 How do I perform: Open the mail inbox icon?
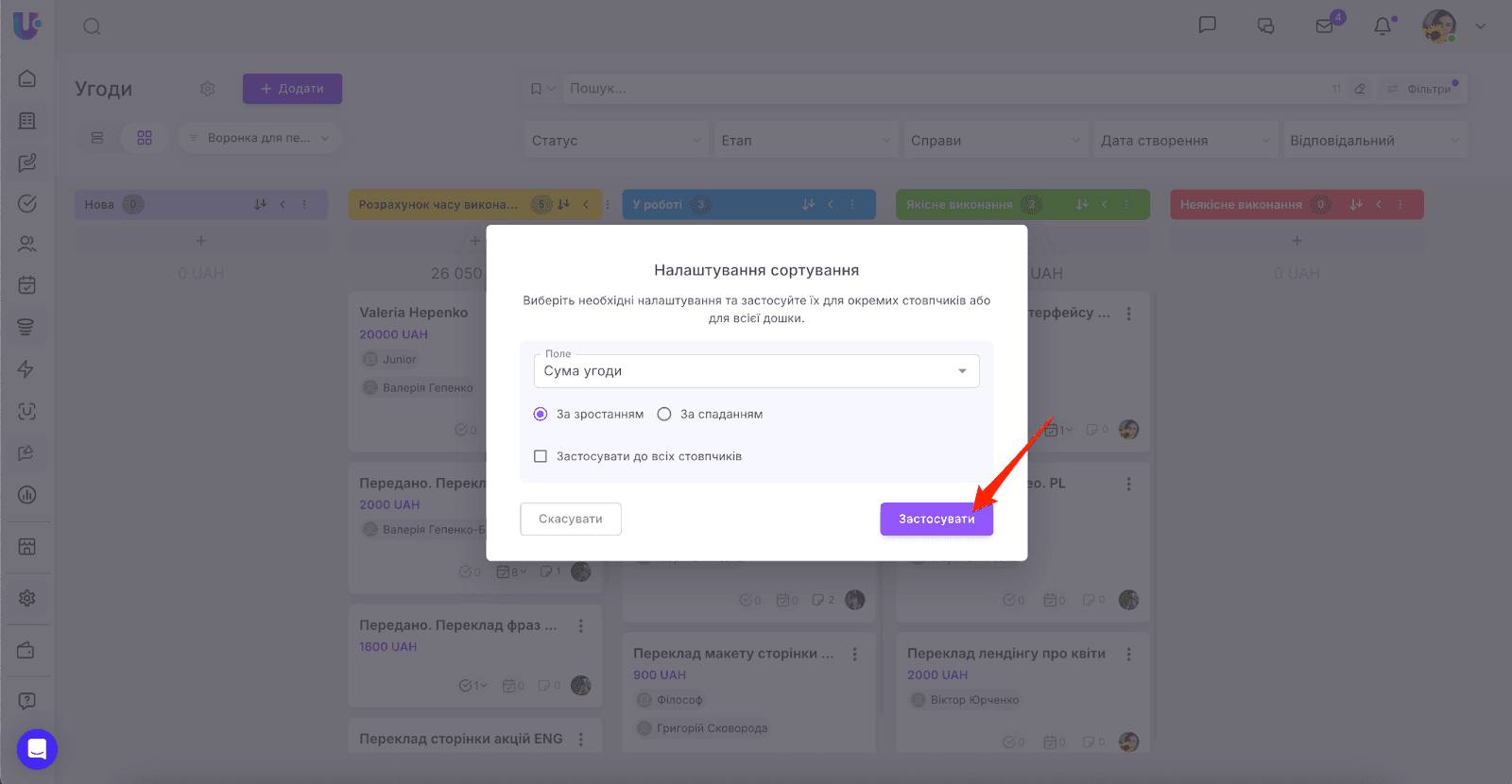coord(1325,26)
